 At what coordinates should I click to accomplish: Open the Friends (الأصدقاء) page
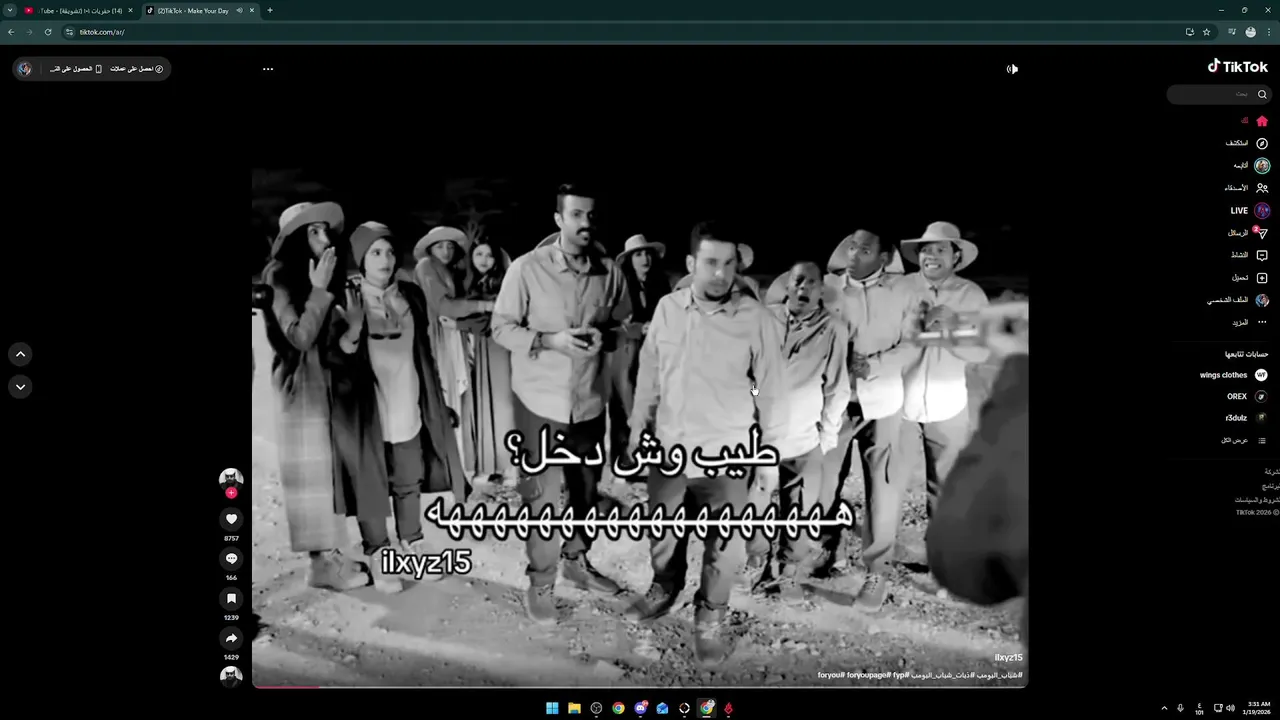point(1246,188)
